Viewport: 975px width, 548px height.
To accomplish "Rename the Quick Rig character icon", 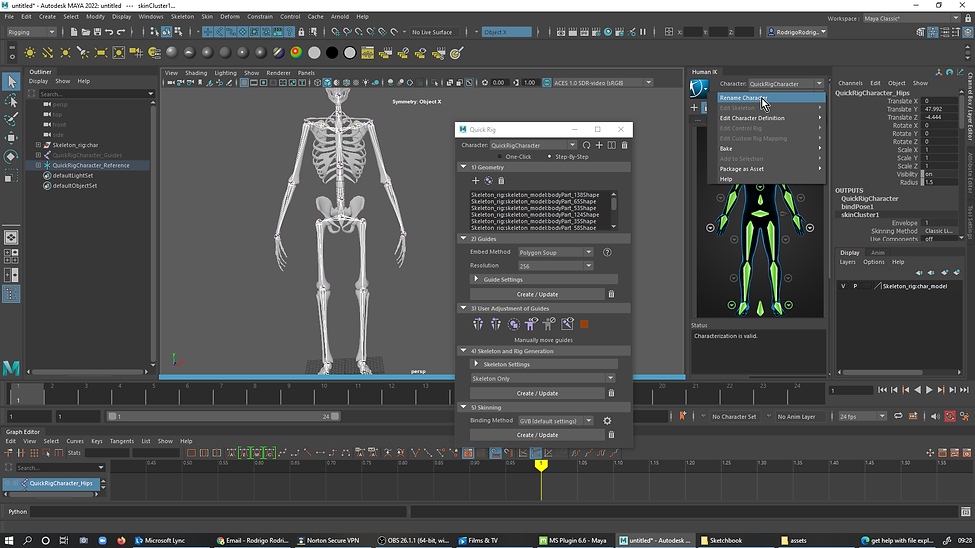I will (612, 145).
